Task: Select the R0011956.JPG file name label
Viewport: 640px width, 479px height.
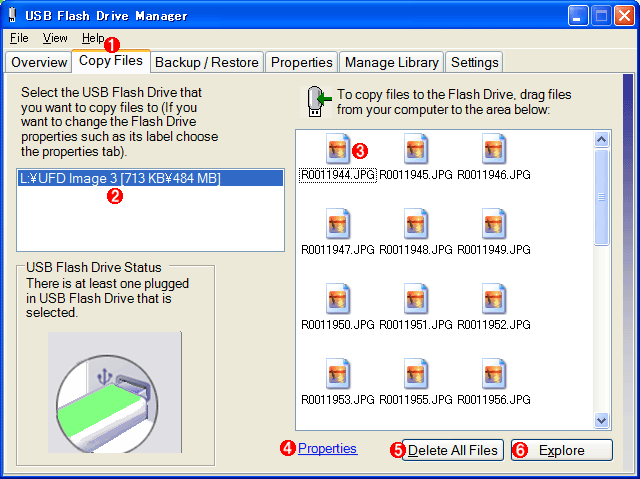Action: (x=493, y=400)
